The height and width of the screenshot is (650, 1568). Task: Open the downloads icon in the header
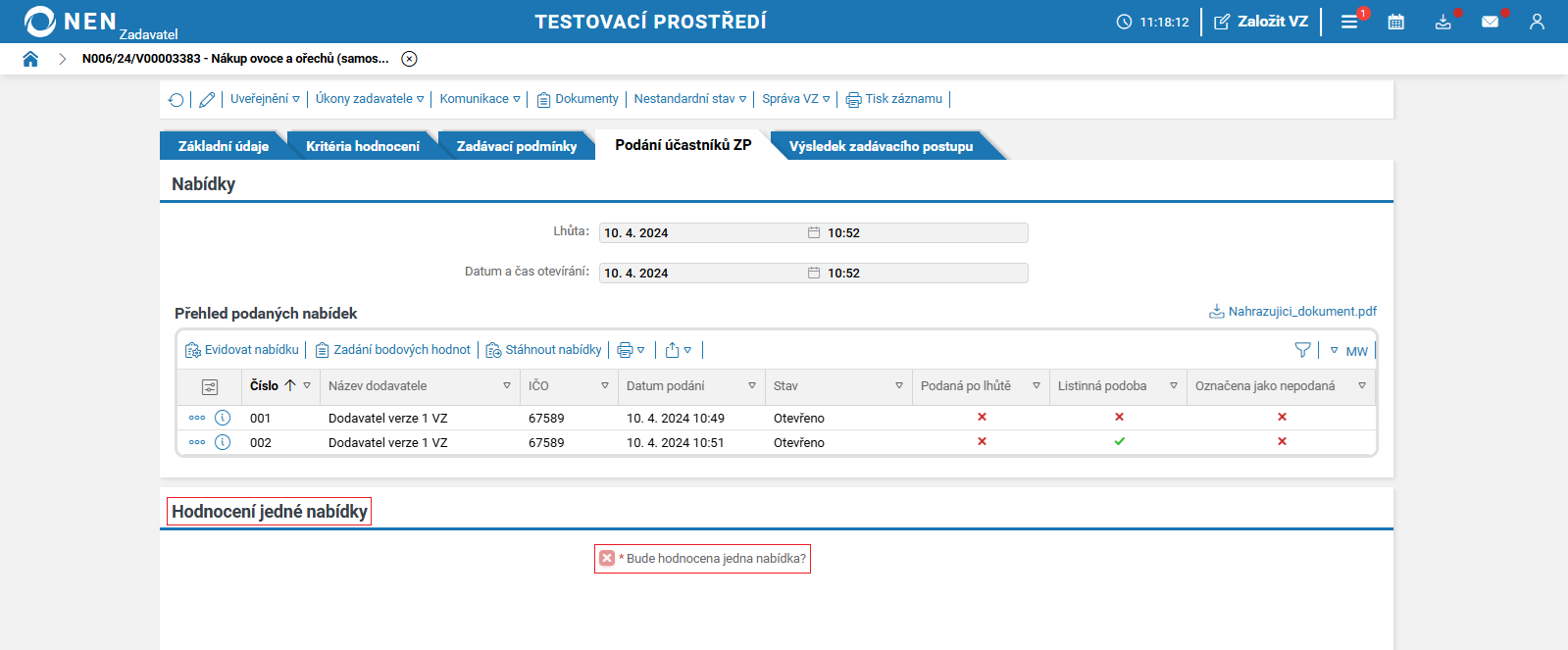pos(1443,22)
